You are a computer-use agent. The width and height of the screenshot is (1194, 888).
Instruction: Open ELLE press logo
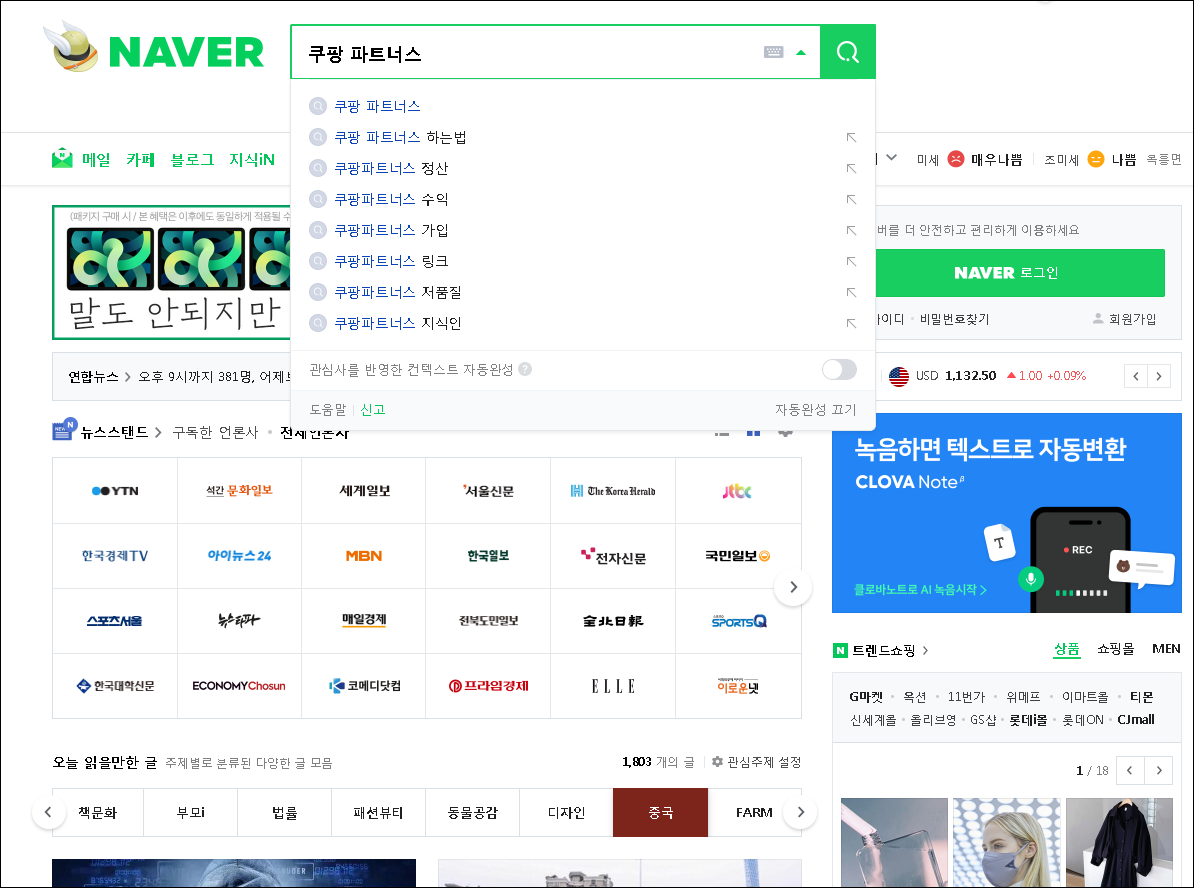(x=613, y=685)
